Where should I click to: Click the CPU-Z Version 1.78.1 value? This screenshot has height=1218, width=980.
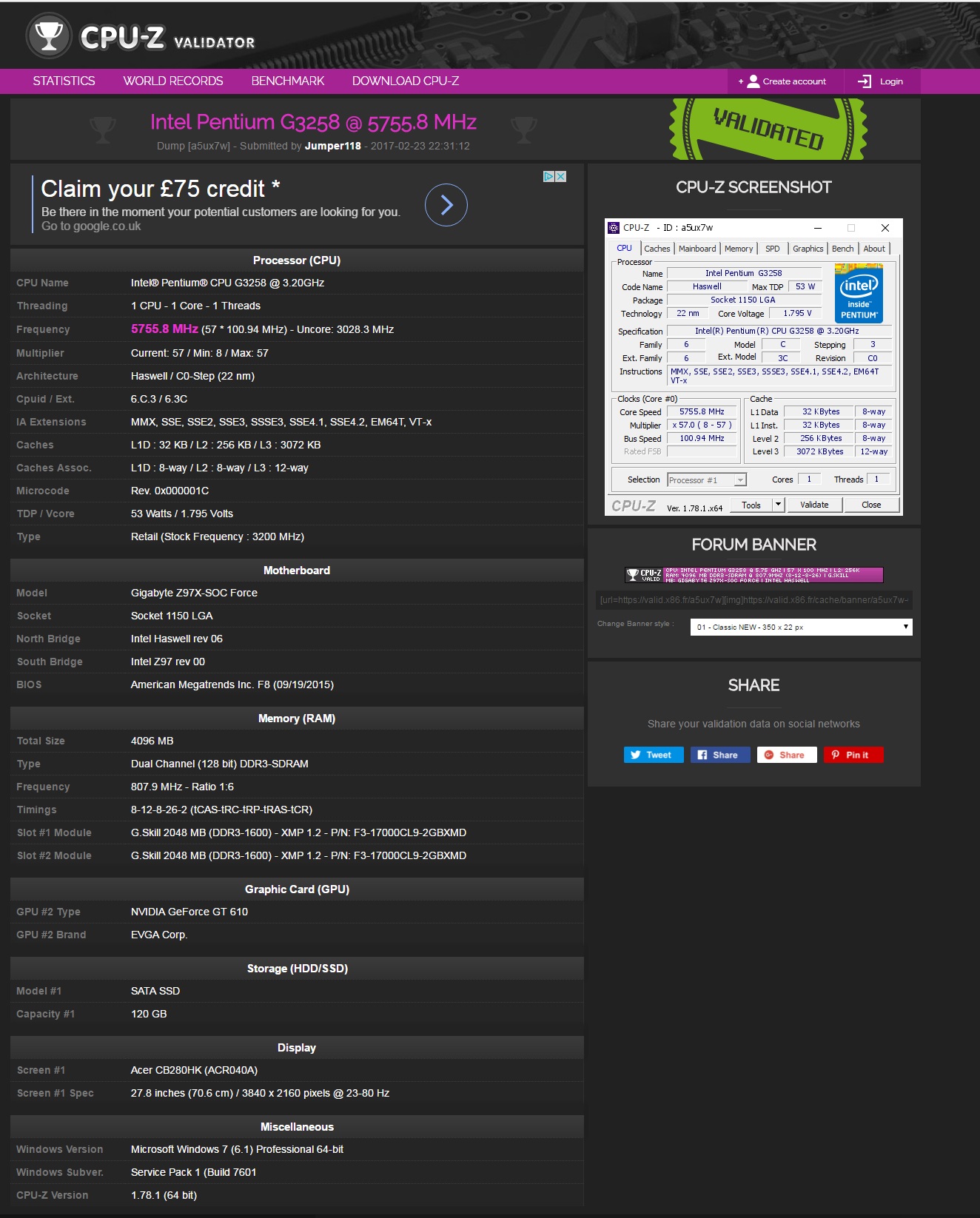[164, 1195]
